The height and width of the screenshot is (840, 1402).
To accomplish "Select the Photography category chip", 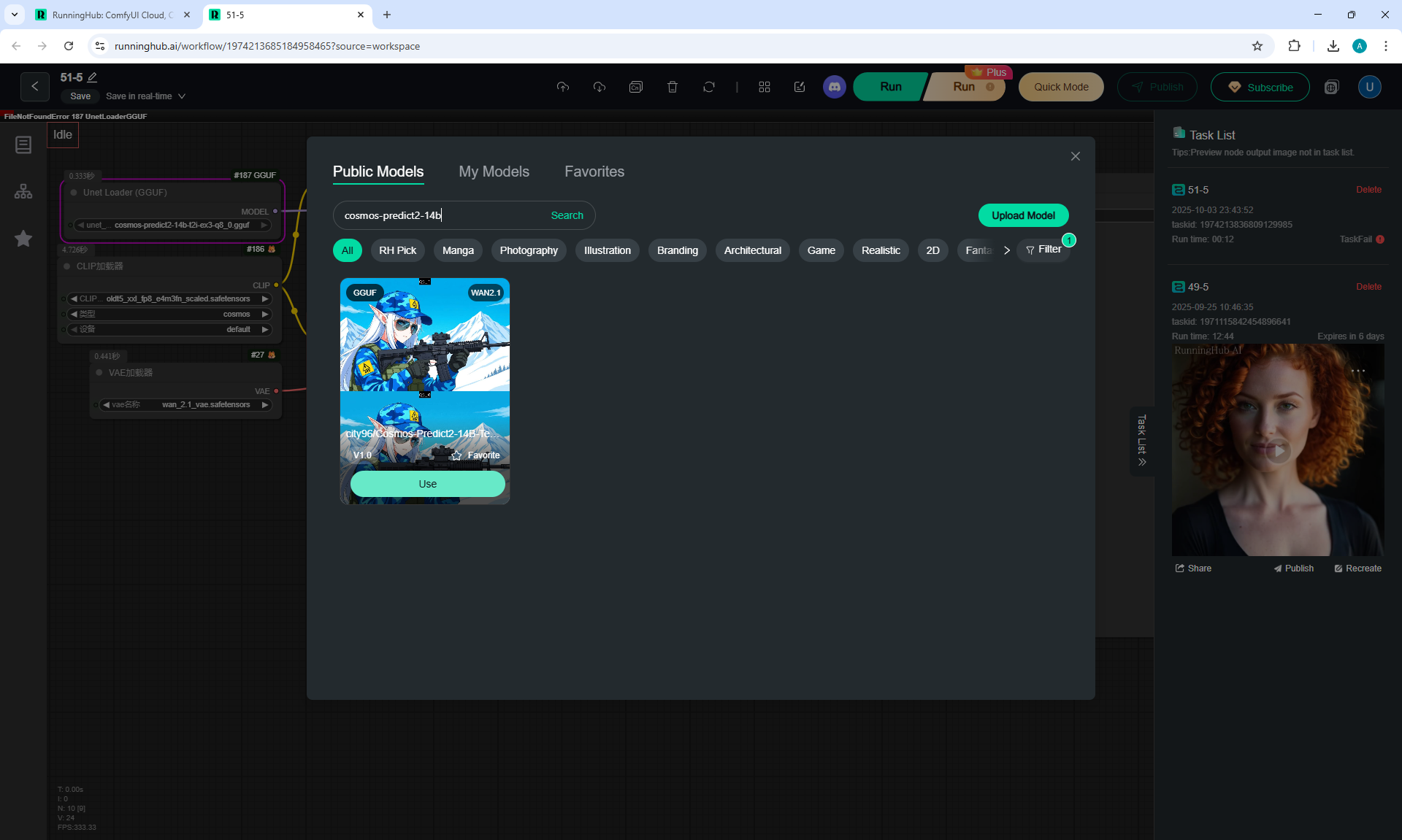I will click(x=528, y=250).
